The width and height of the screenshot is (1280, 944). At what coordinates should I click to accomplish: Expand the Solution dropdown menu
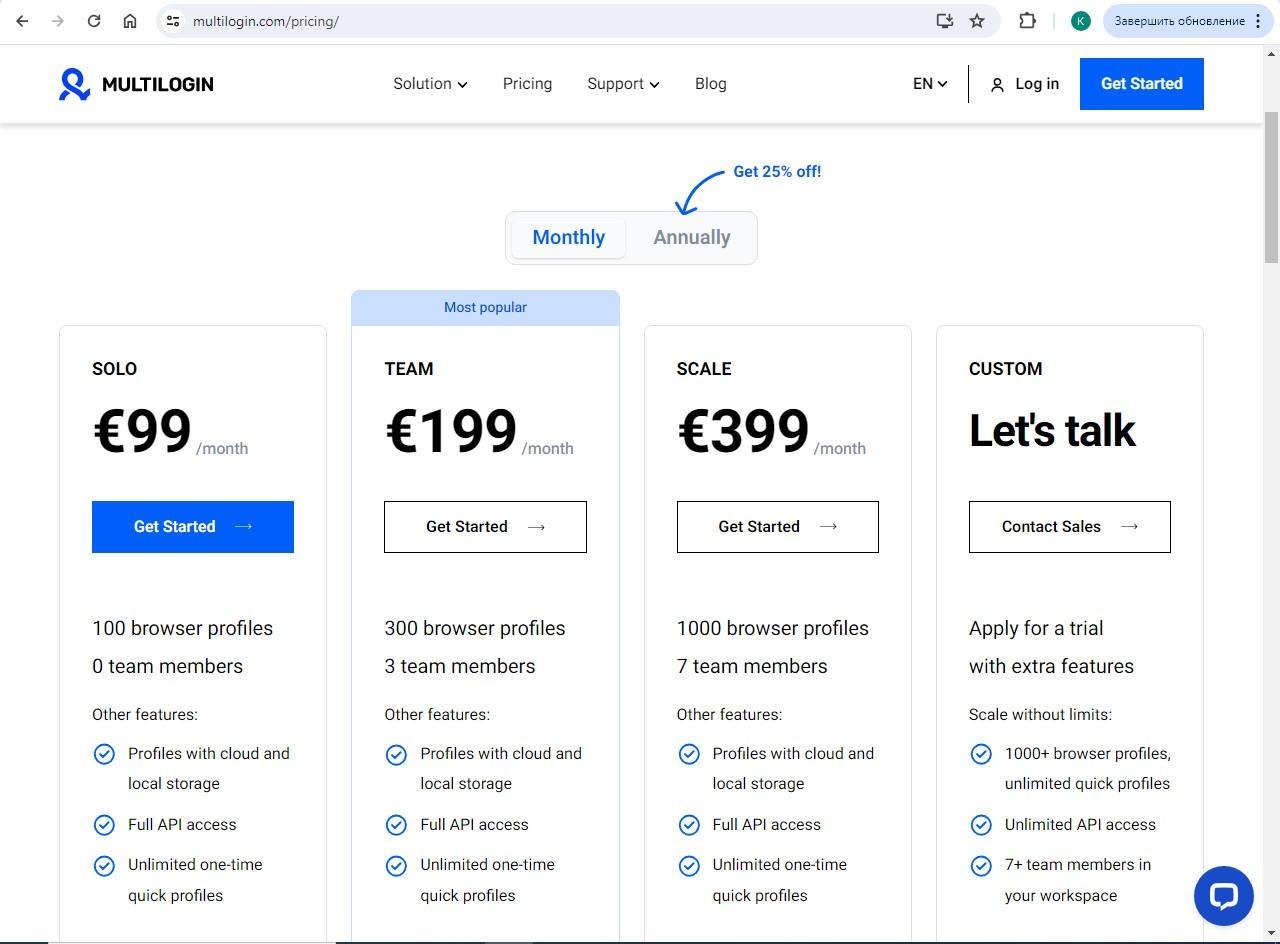430,84
